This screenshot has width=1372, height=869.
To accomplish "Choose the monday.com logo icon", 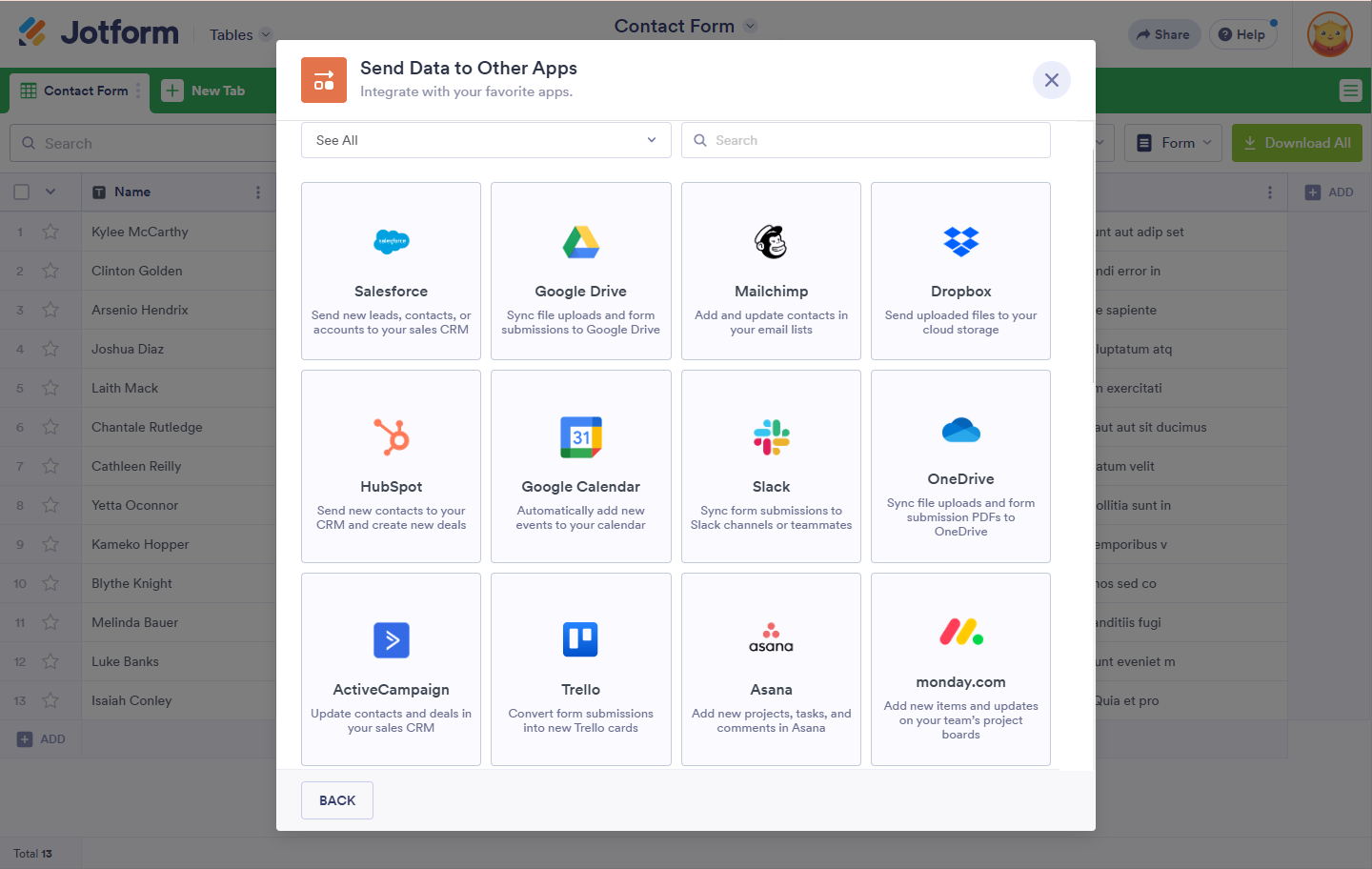I will coord(961,632).
